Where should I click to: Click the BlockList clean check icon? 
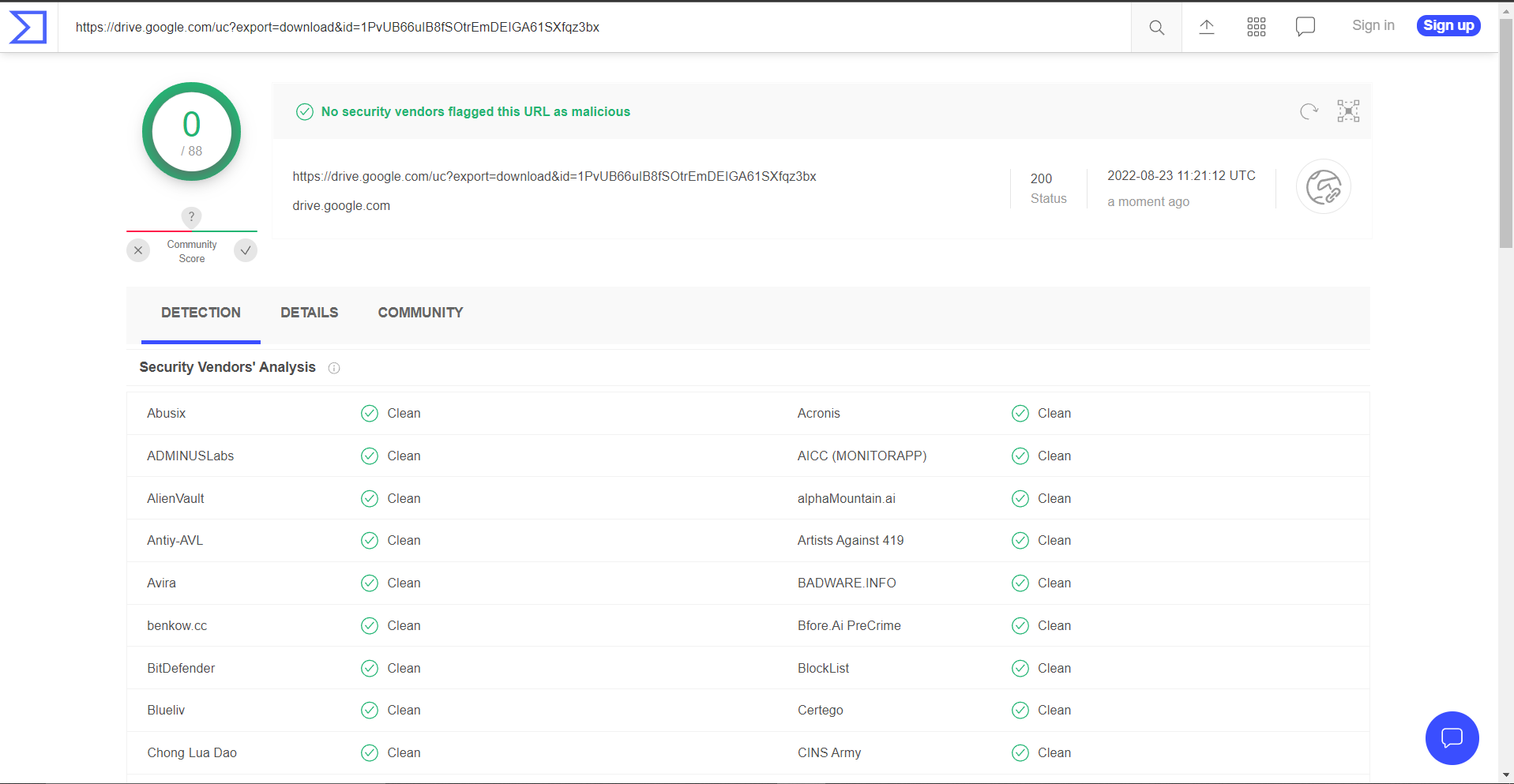(1020, 669)
